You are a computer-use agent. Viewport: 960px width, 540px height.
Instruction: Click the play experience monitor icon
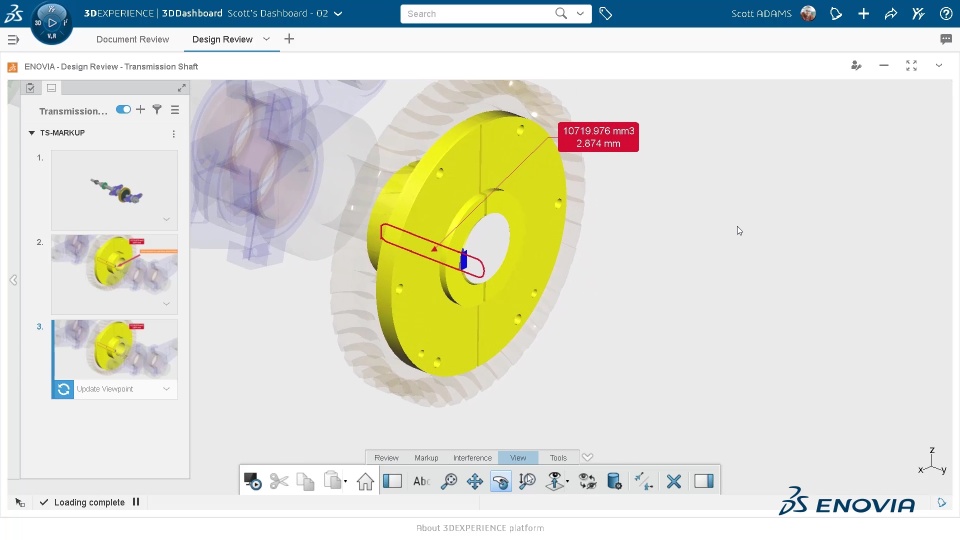pos(252,481)
